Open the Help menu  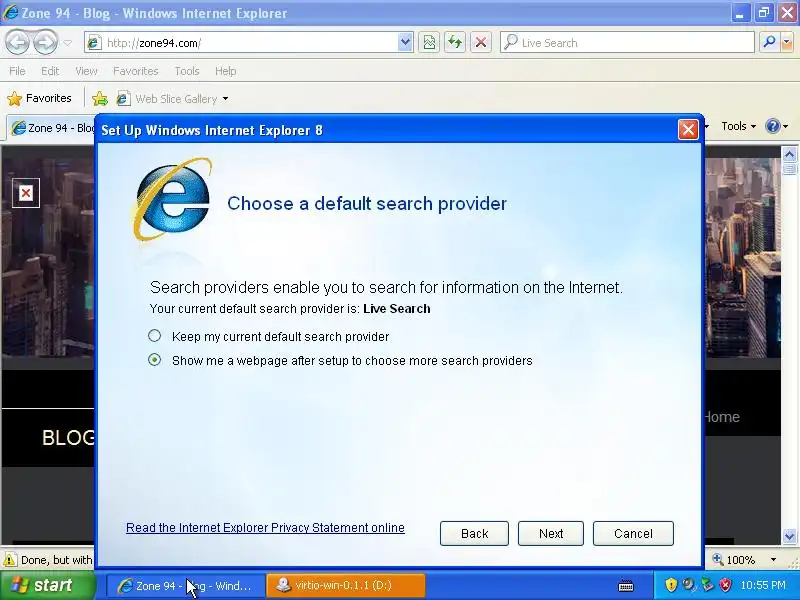point(226,71)
